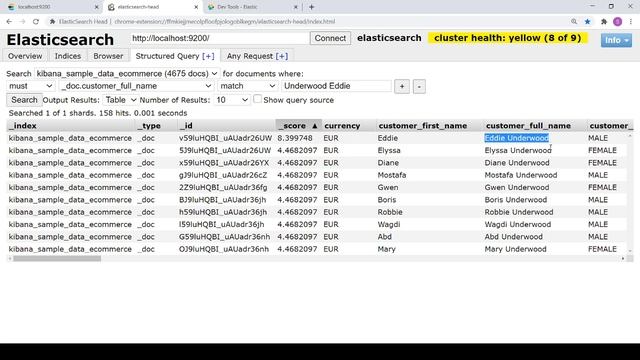The width and height of the screenshot is (640, 360).
Task: Add new Any Request tab with [+]
Action: point(282,56)
